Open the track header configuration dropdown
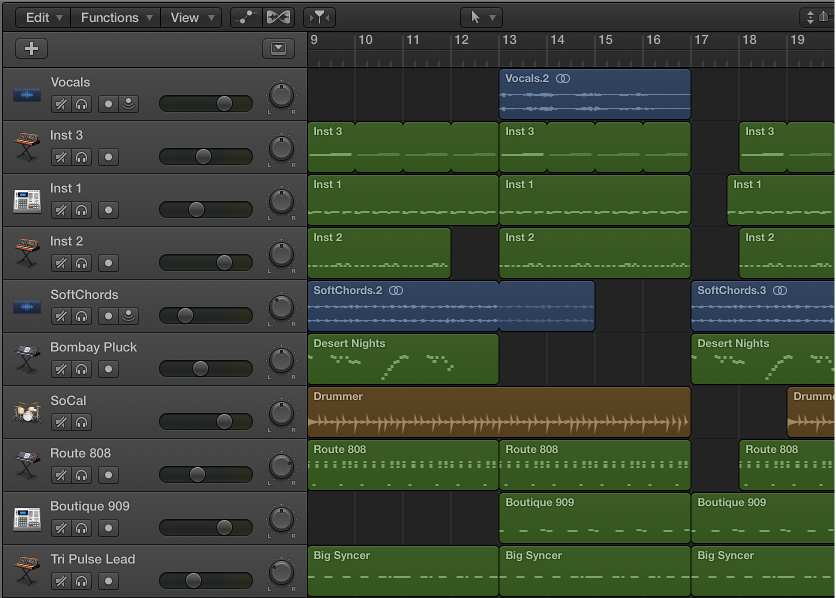Viewport: 836px width, 598px height. pos(279,48)
